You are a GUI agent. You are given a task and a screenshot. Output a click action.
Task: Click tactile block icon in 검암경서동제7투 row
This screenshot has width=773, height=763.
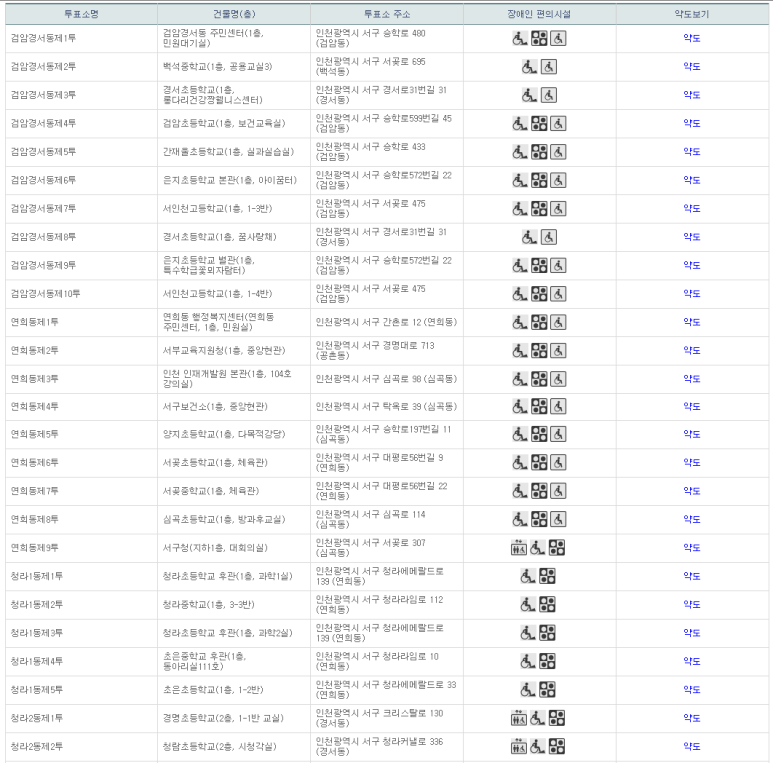[539, 208]
